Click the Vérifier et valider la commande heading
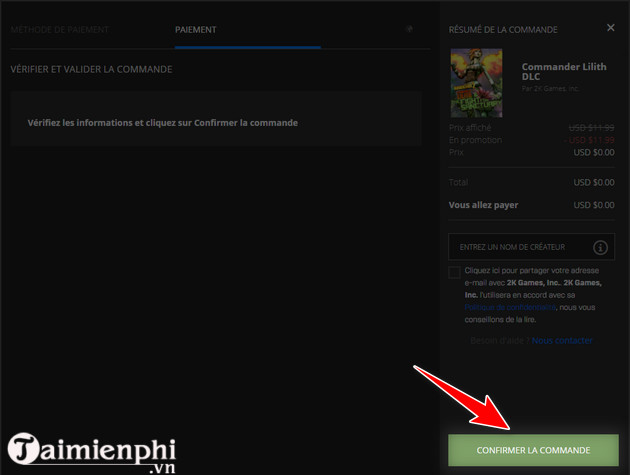630x475 pixels. click(x=91, y=69)
